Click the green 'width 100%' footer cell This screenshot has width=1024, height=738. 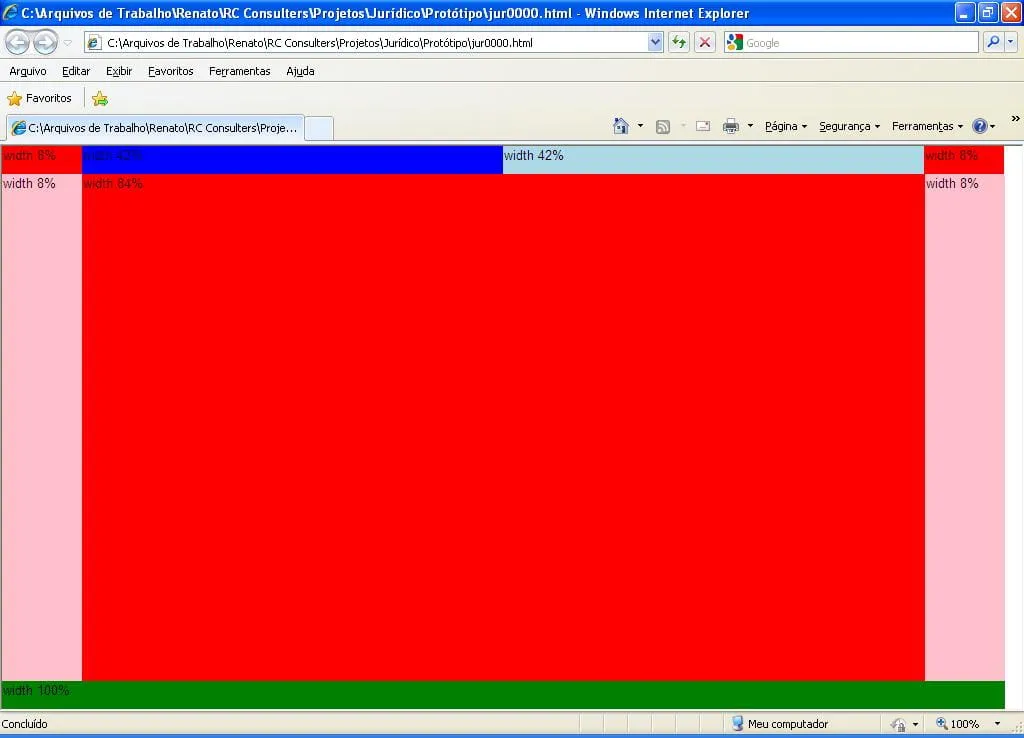503,695
